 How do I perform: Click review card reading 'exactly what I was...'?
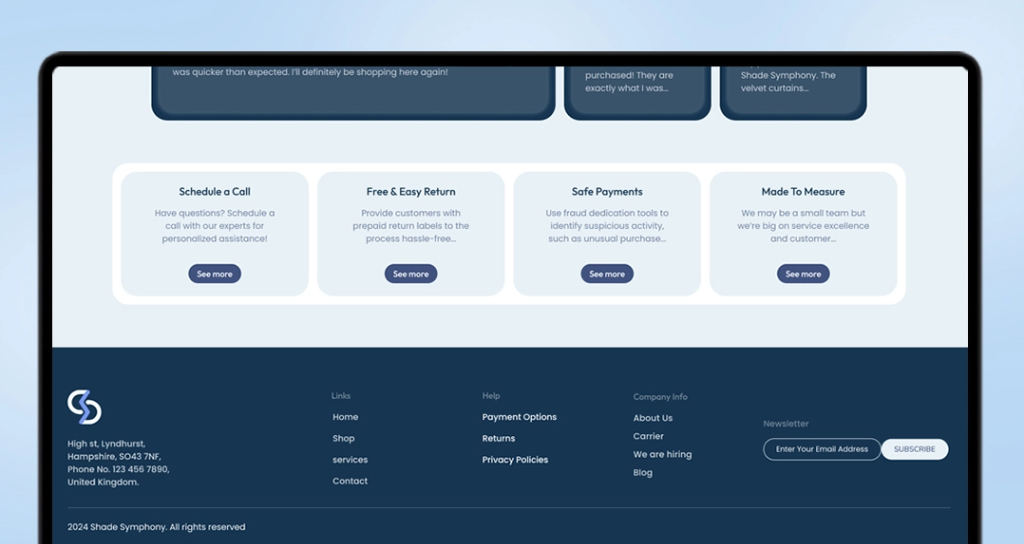point(637,93)
